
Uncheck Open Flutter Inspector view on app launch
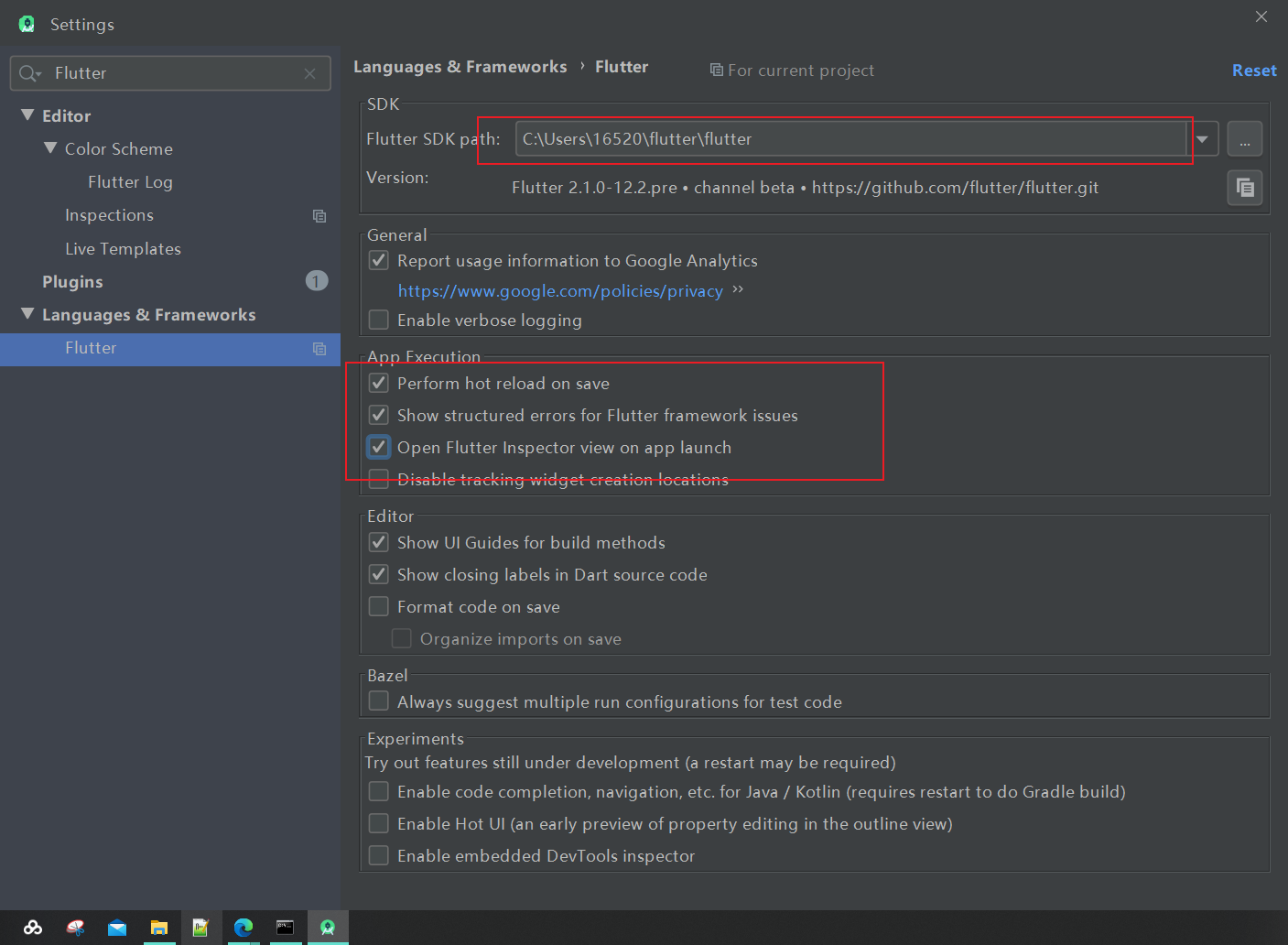[x=378, y=447]
